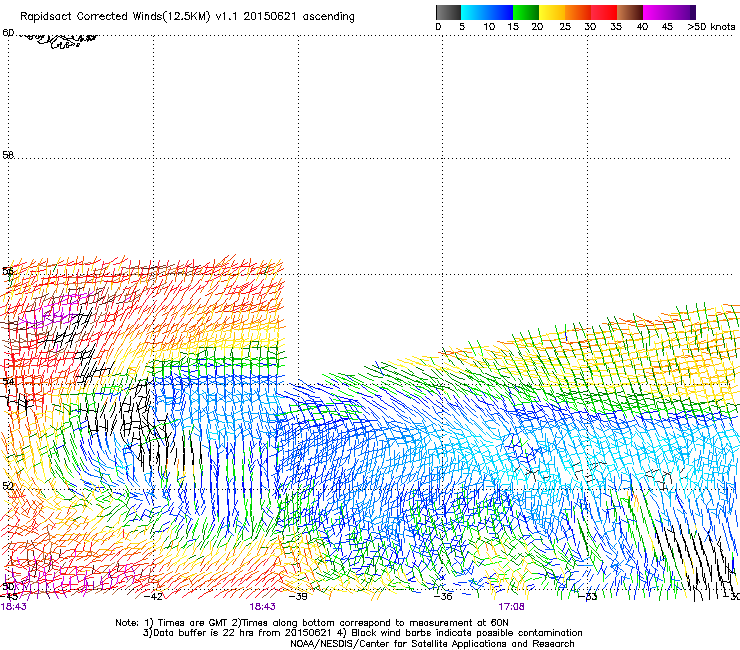Screen dimensions: 740x650
Task: Click the cyan-blue 5-15 knots color band
Action: tap(487, 12)
